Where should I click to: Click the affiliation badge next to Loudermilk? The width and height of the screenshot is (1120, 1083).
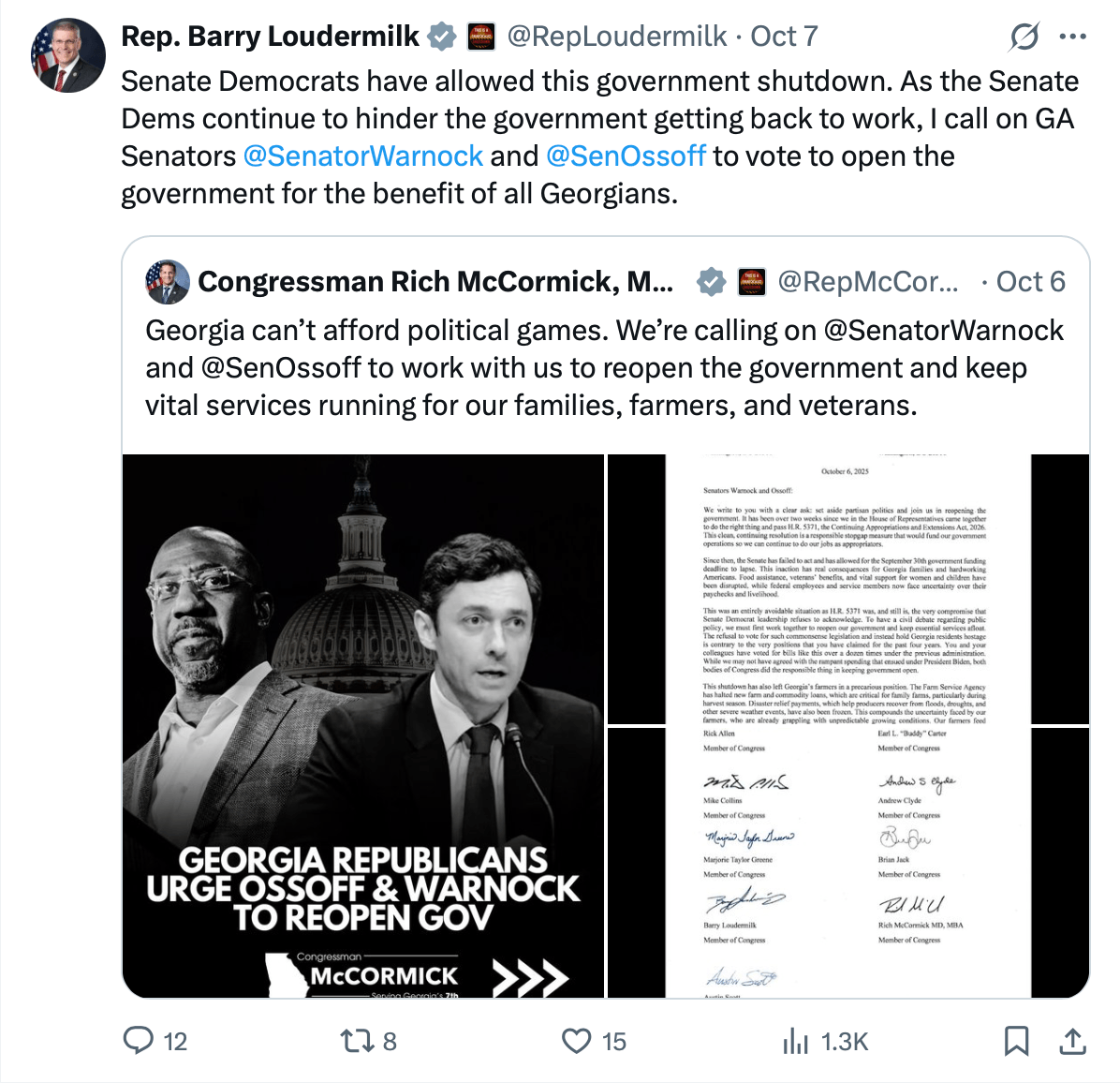481,37
